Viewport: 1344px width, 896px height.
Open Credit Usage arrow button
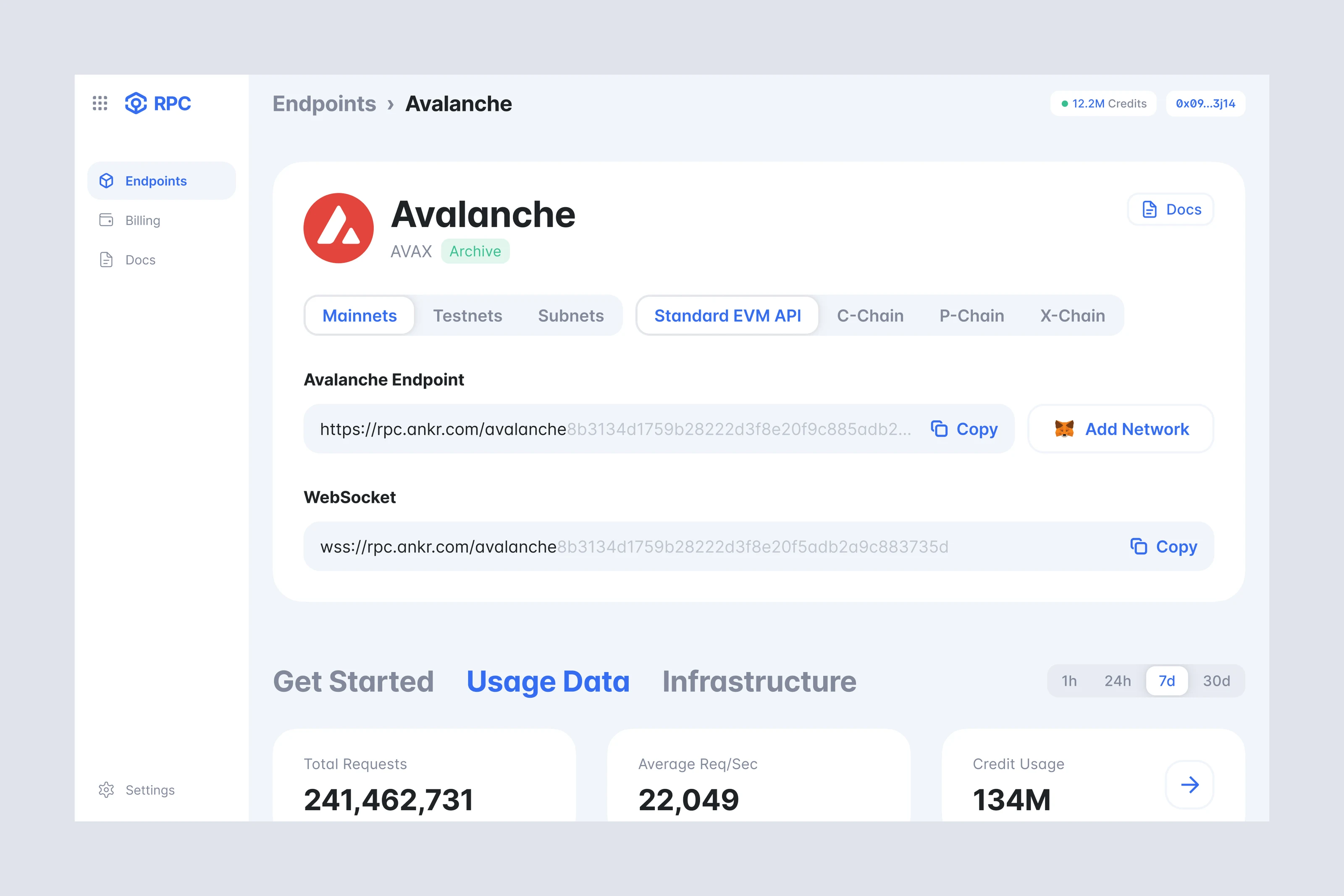click(x=1189, y=785)
